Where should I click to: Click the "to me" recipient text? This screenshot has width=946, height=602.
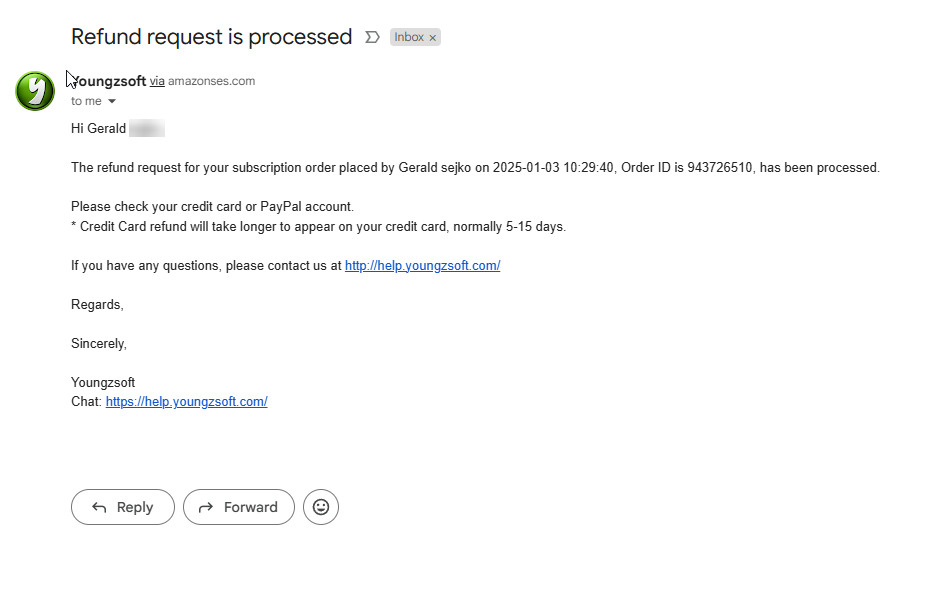[86, 101]
